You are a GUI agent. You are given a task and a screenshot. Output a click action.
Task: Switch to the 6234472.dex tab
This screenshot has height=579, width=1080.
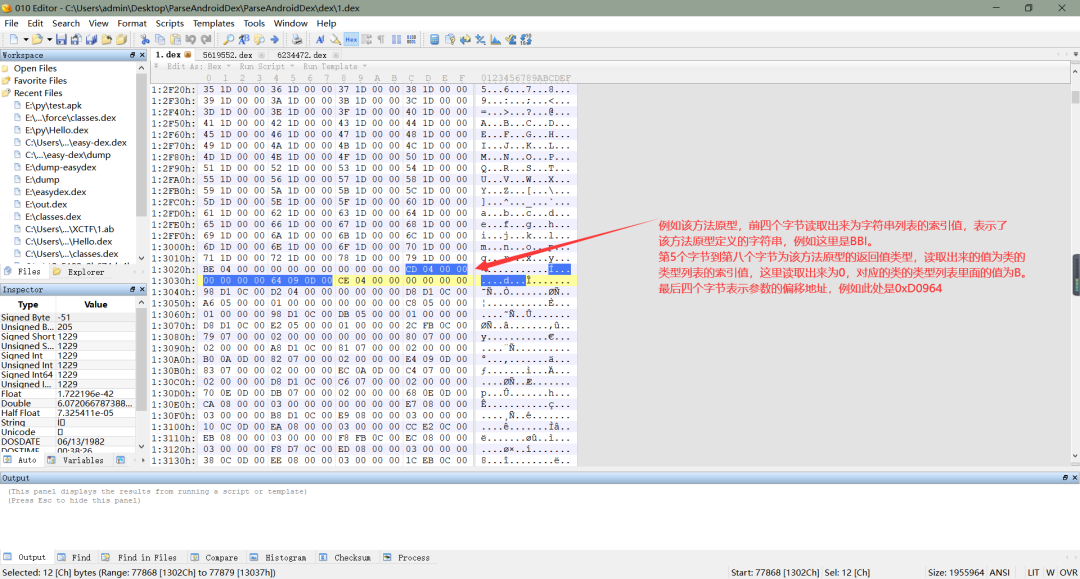pyautogui.click(x=302, y=55)
